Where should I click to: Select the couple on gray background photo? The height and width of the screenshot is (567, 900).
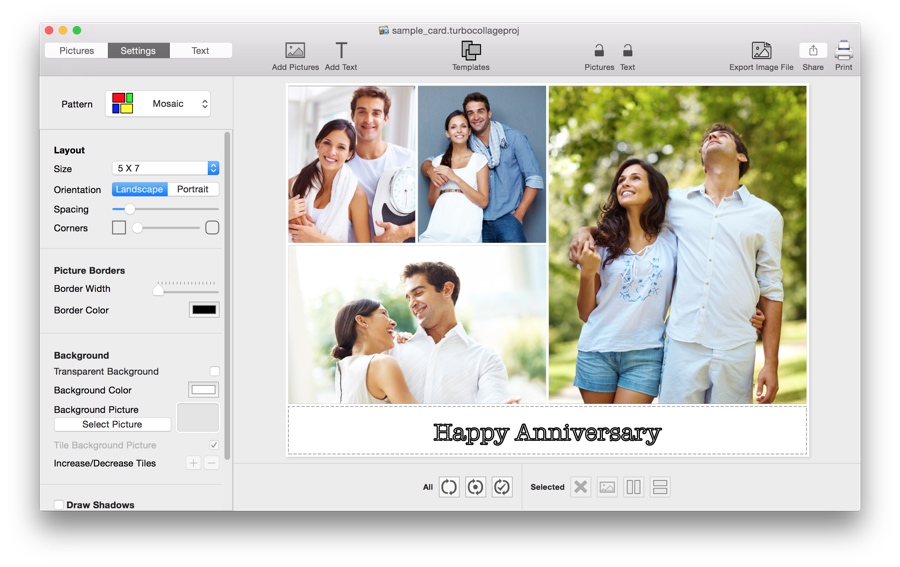[482, 164]
